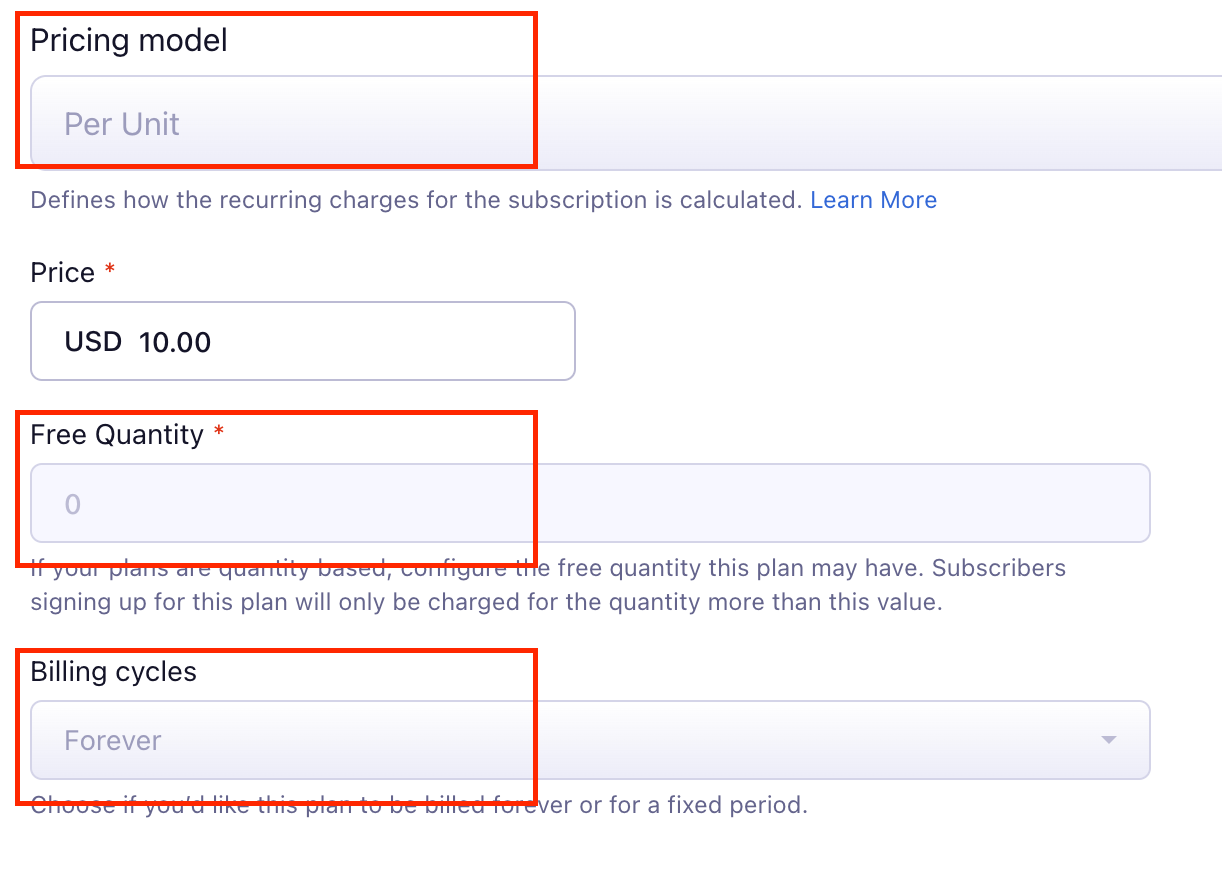This screenshot has height=890, width=1222.
Task: Click the 0 placeholder in Free Quantity
Action: click(x=72, y=504)
